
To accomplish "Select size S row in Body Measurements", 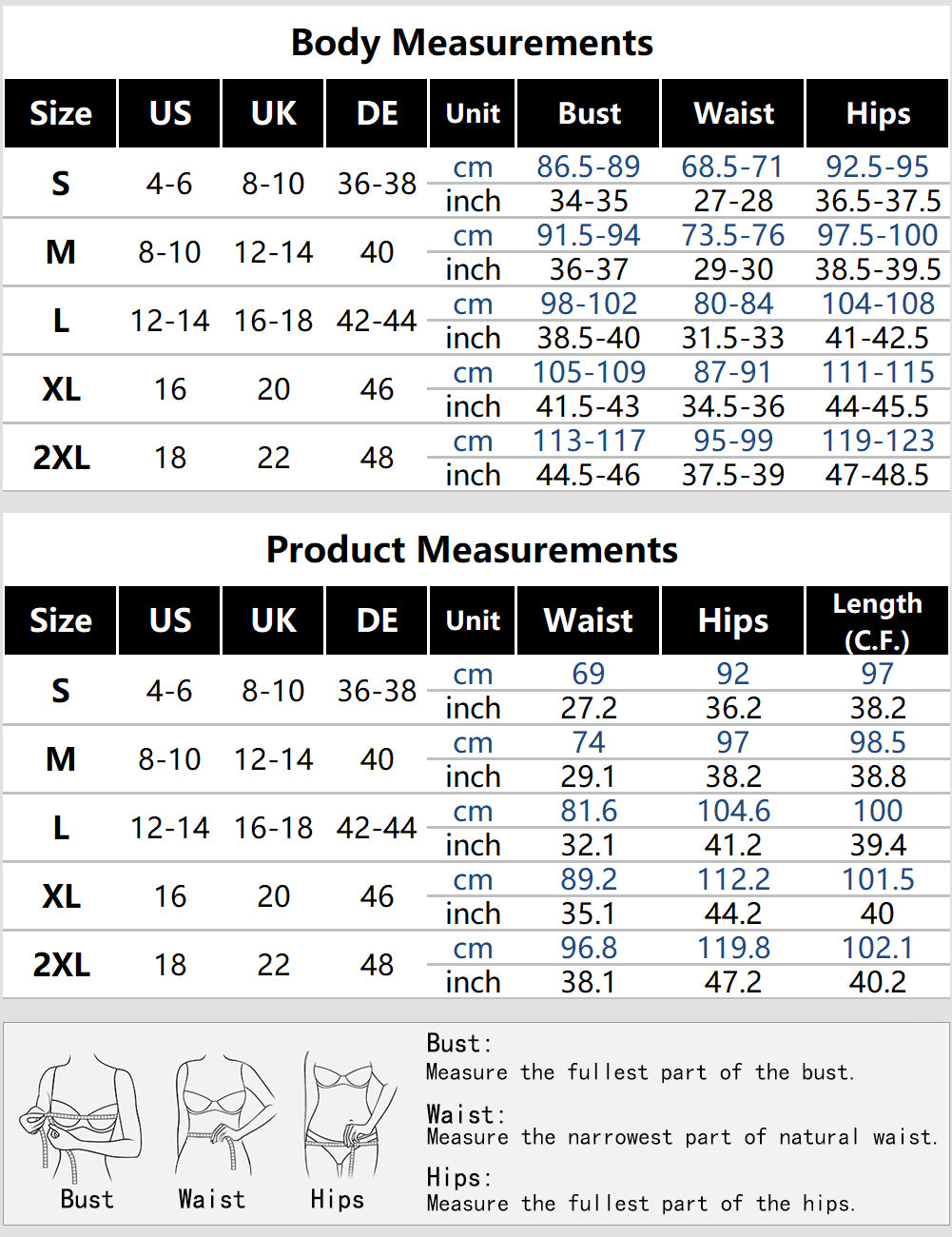I will [x=60, y=183].
